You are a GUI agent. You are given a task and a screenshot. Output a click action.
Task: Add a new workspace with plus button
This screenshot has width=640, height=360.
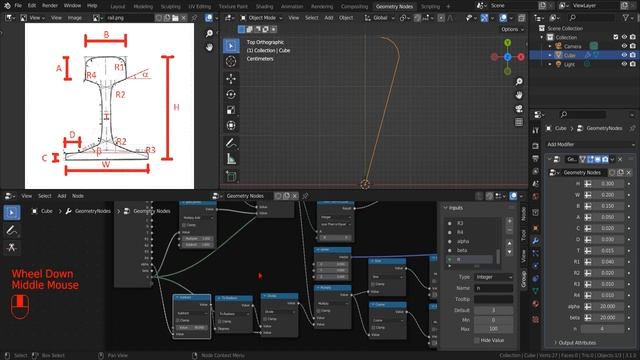point(448,7)
